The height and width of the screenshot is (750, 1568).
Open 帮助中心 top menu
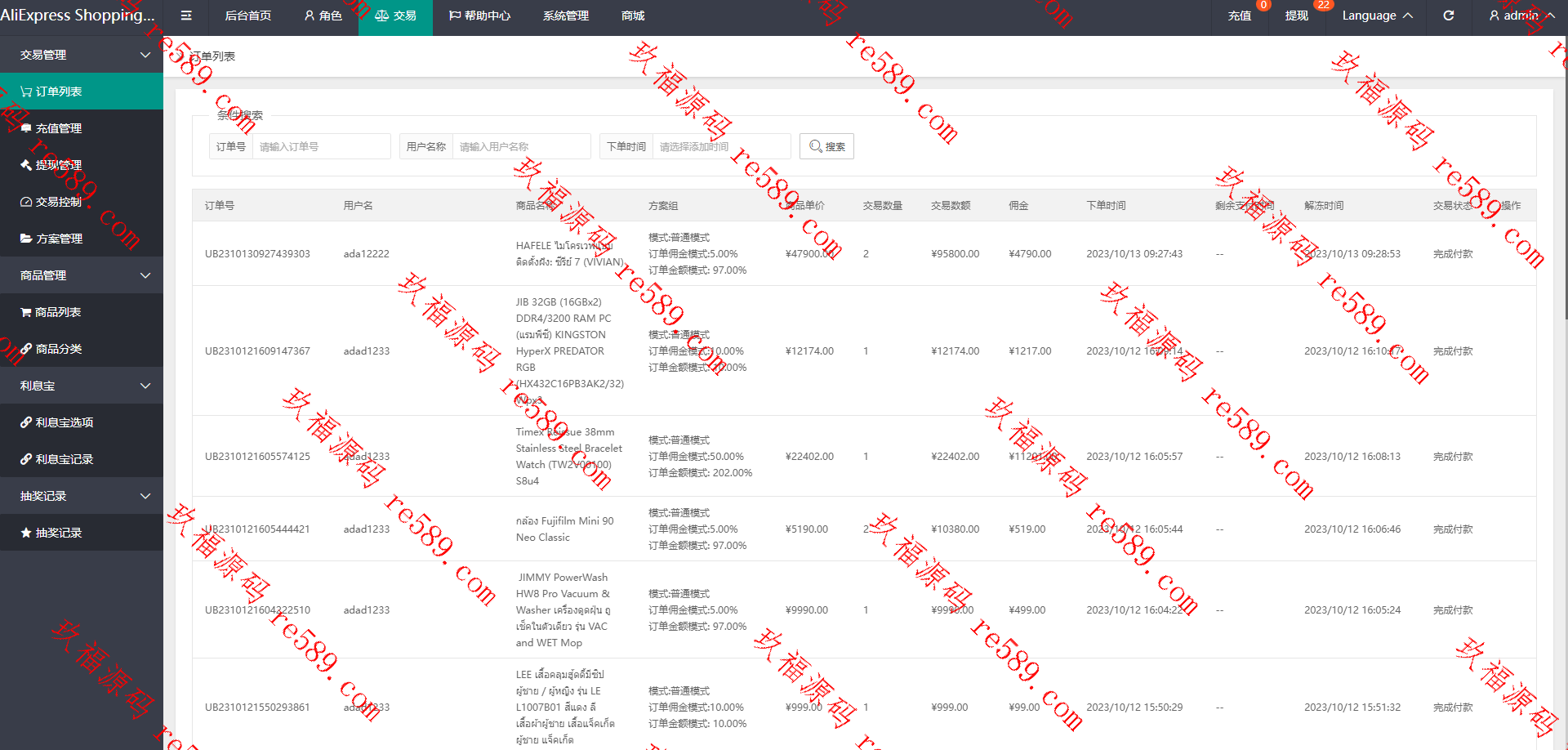479,16
